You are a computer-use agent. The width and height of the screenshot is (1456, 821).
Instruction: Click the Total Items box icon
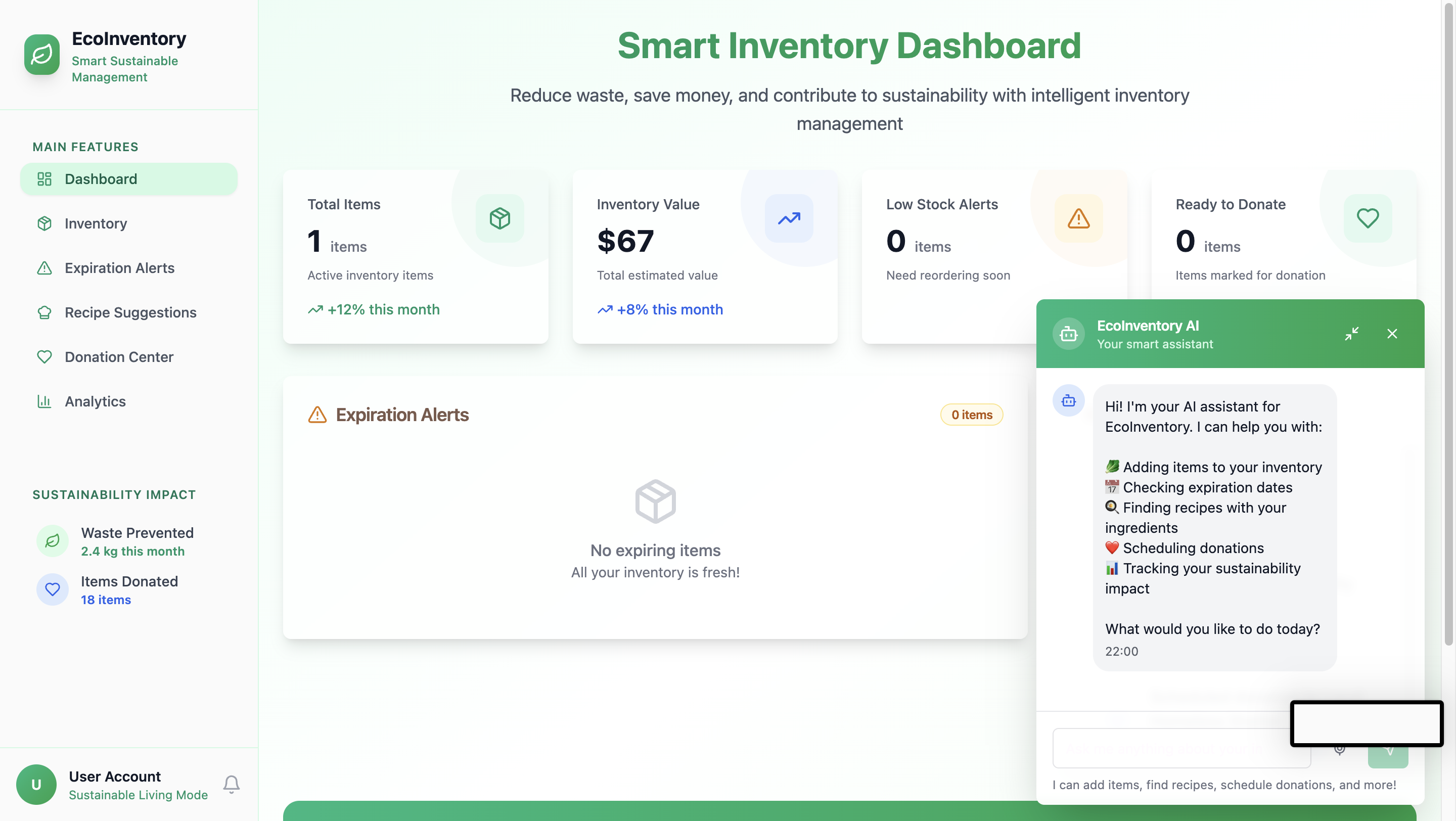[499, 218]
